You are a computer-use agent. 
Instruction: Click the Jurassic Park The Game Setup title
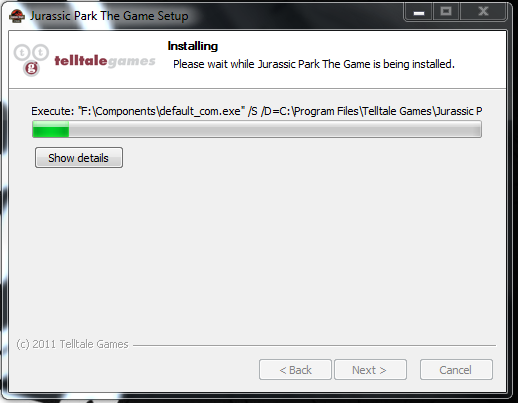109,16
